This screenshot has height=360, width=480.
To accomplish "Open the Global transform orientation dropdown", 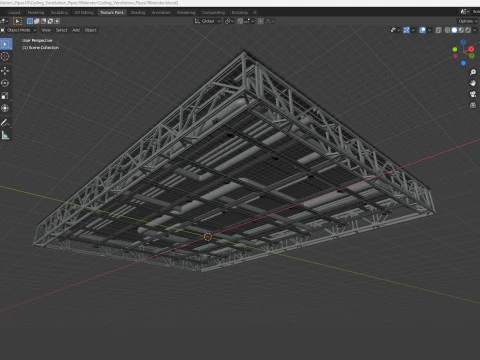I will coord(208,21).
